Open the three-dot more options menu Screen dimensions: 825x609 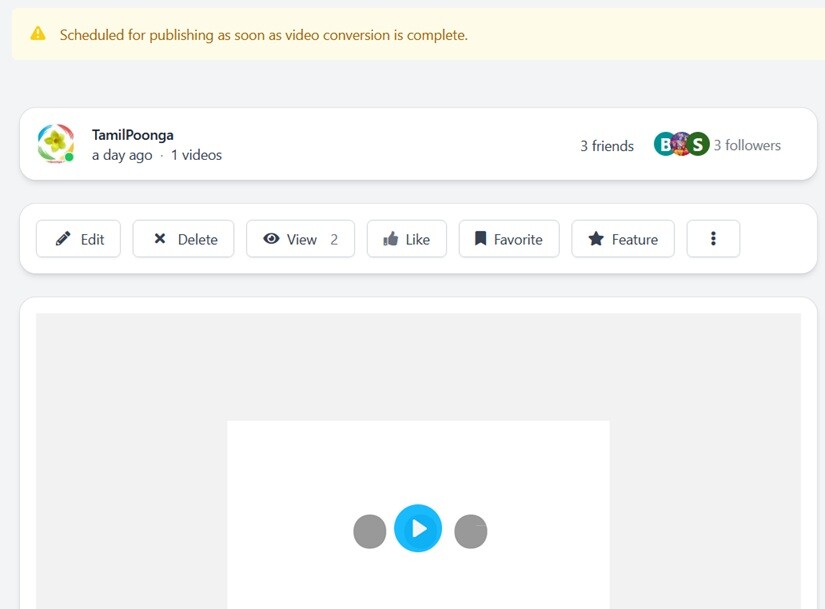pyautogui.click(x=713, y=239)
